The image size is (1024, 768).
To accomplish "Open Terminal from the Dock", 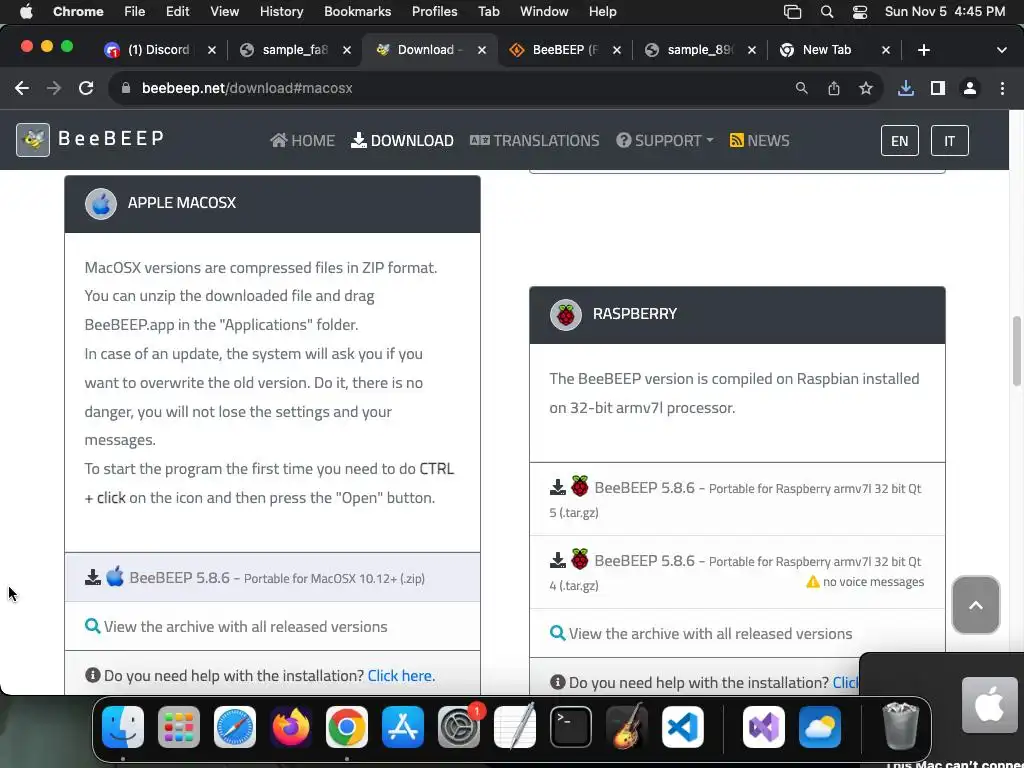I will (x=571, y=727).
